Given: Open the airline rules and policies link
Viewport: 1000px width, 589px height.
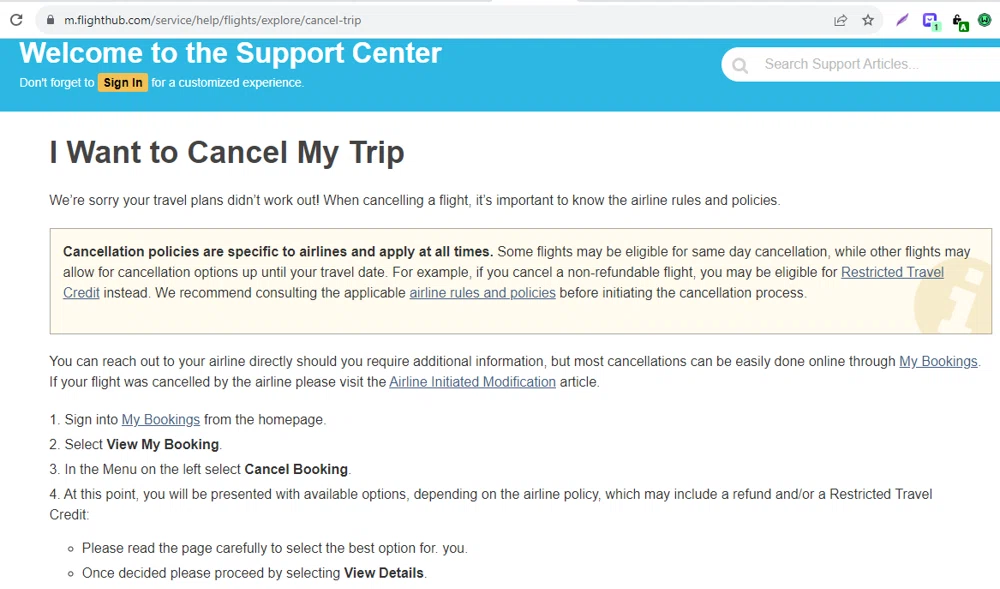Looking at the screenshot, I should click(x=482, y=292).
